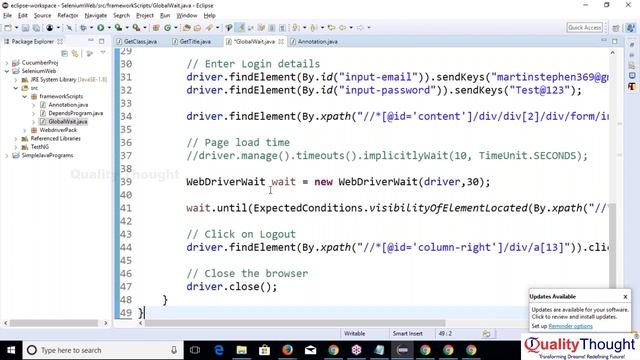Screen dimensions: 640x360
Task: Click the status bar updates icon
Action: coord(486,333)
